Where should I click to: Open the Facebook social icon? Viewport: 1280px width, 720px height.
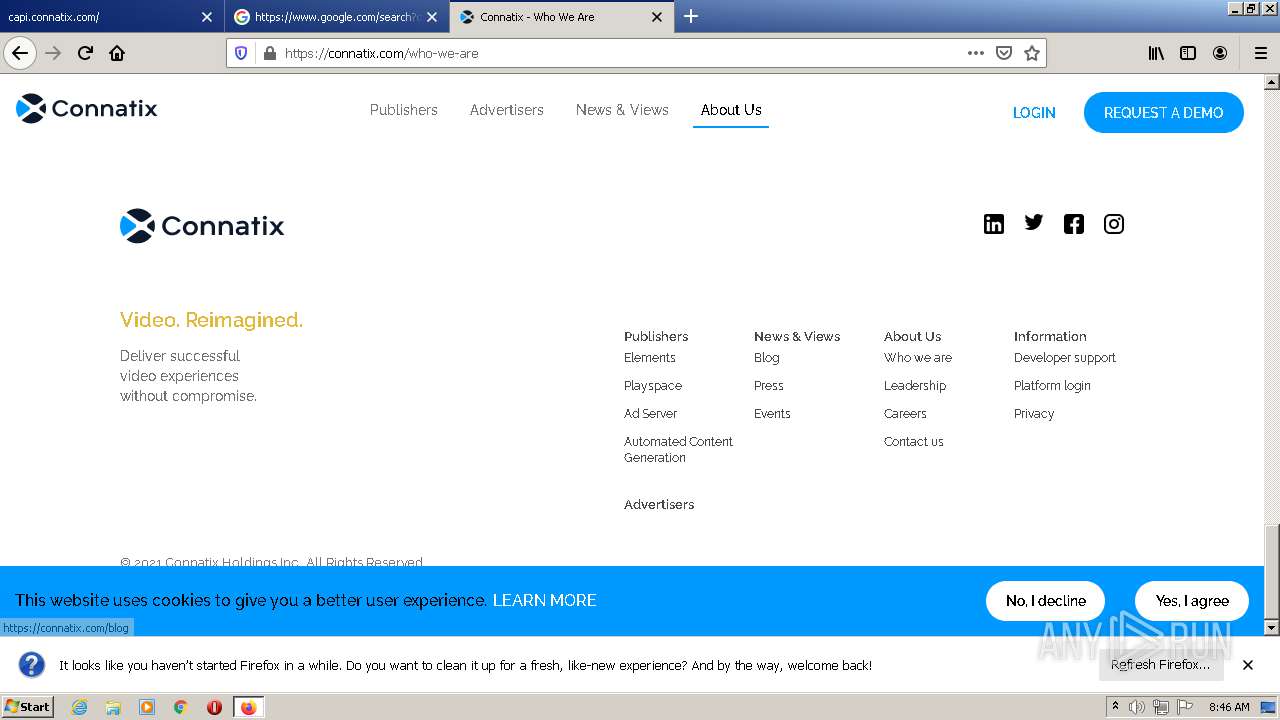(1073, 224)
